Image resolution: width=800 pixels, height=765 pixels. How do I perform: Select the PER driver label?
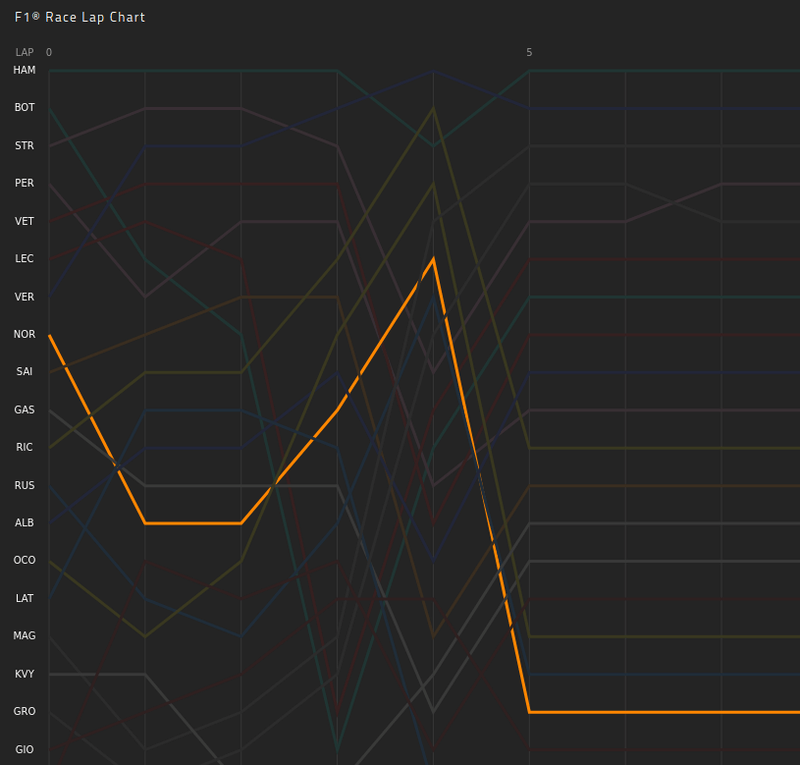point(24,183)
